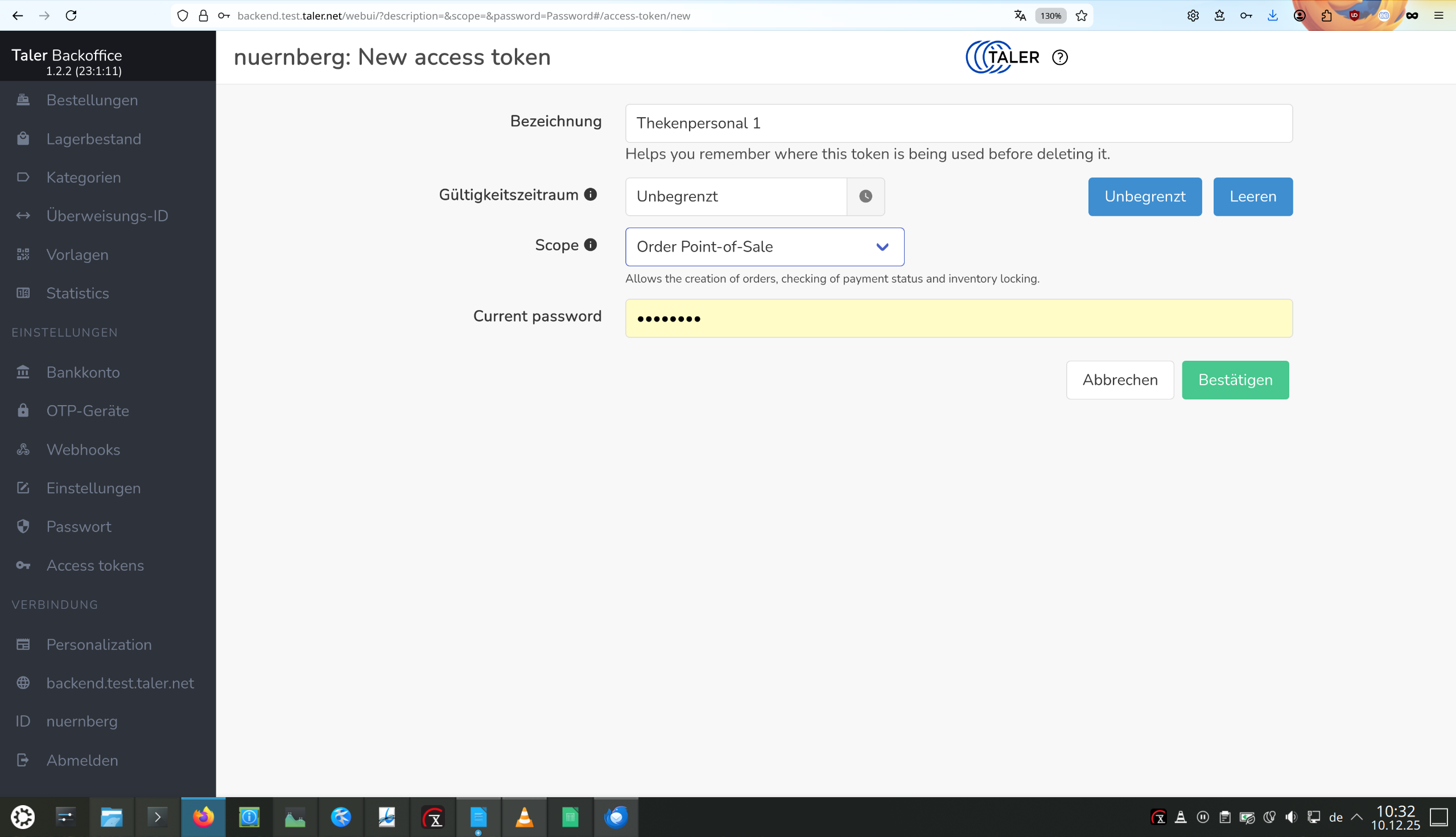Open VLC from the taskbar
The image size is (1456, 837).
coord(523,817)
